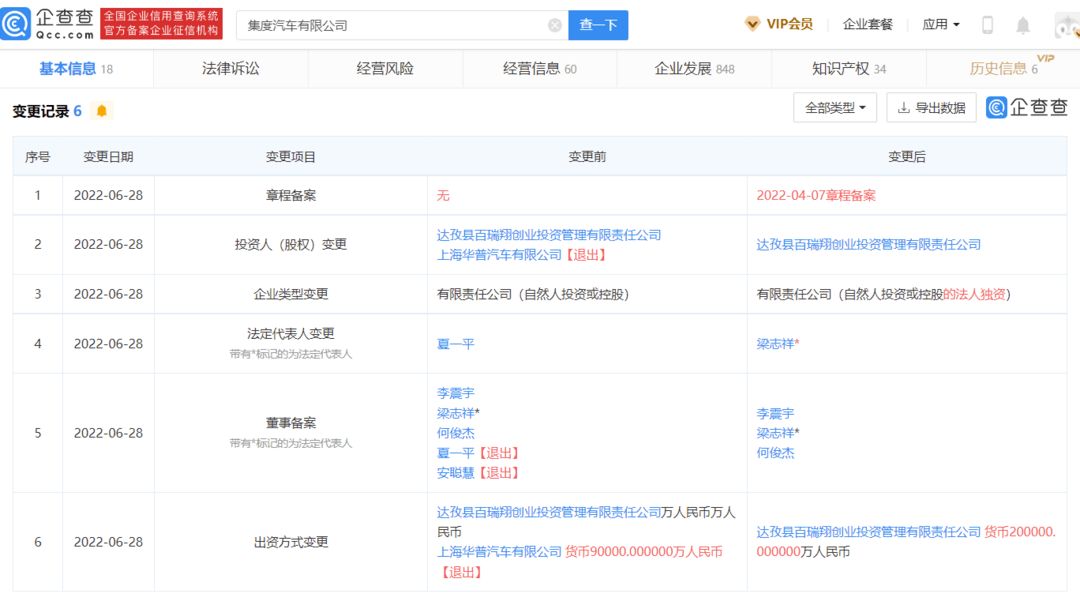The height and width of the screenshot is (605, 1080).
Task: Open 企业套餐 link
Action: click(x=867, y=24)
